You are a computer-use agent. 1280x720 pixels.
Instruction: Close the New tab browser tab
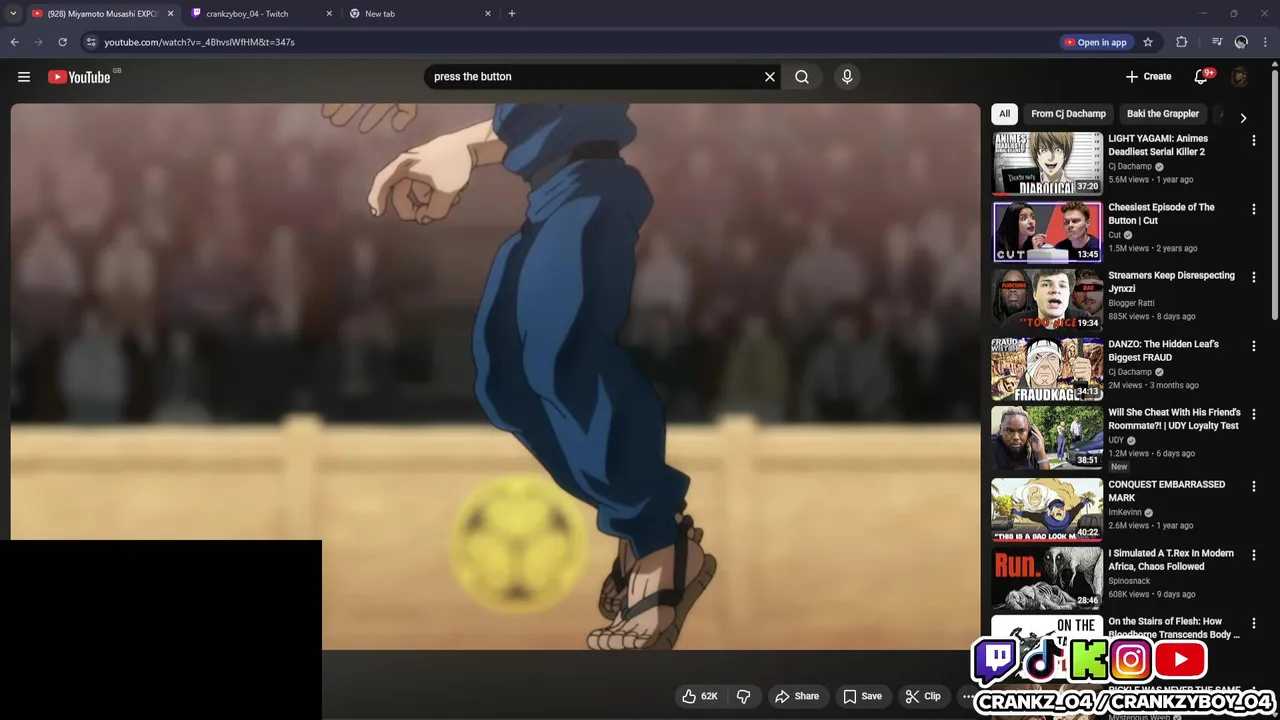pos(488,14)
